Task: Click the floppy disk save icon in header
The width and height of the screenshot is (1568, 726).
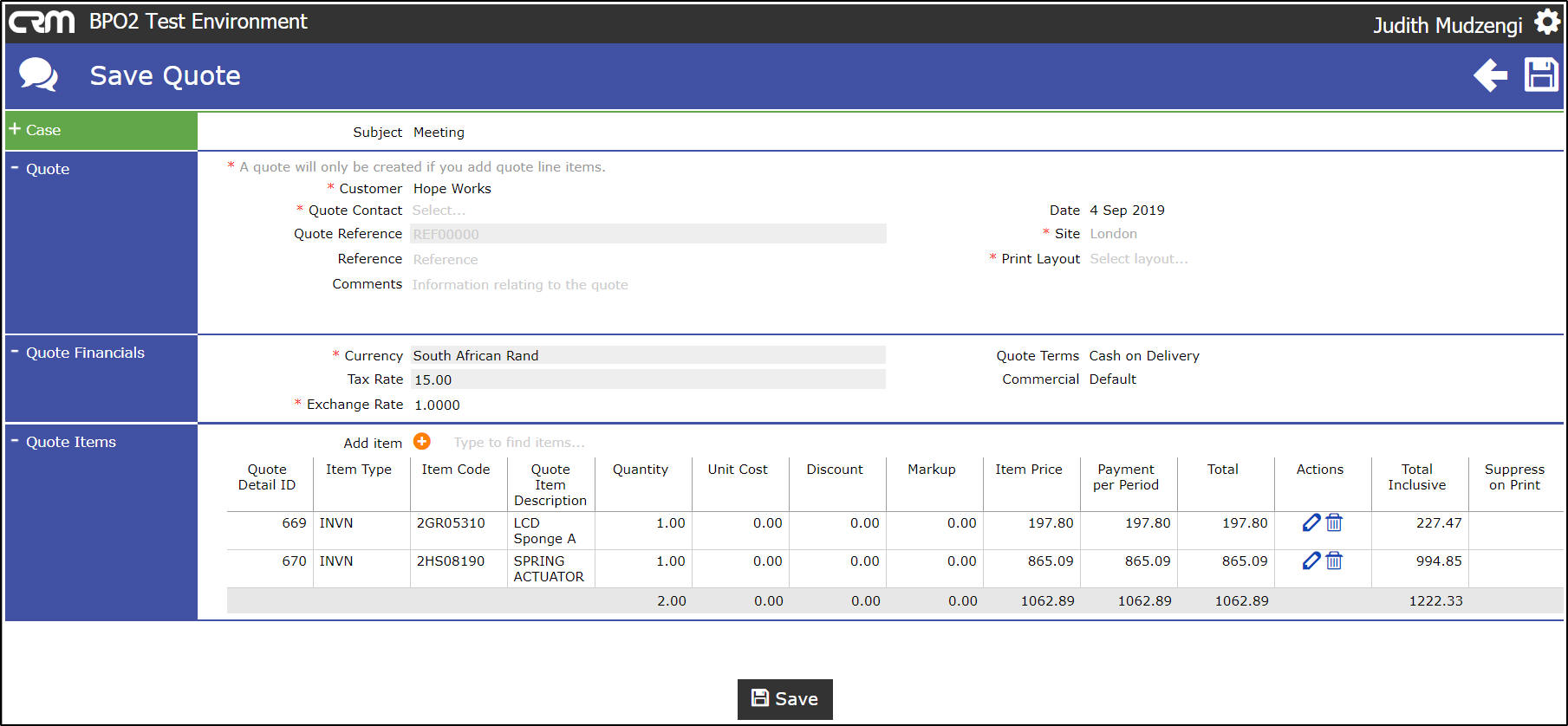Action: click(1541, 75)
